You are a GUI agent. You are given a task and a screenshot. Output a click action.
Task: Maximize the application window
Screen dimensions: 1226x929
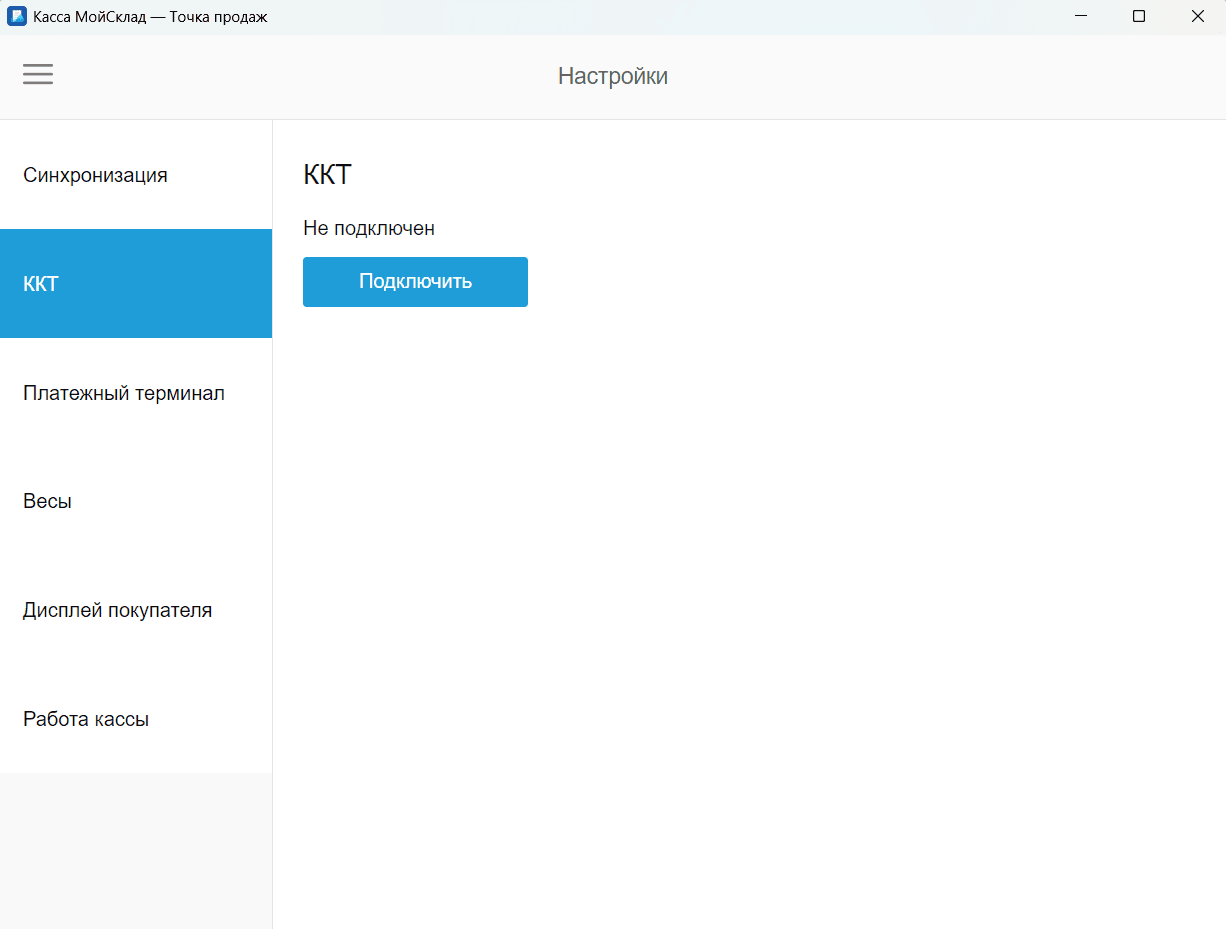1139,17
